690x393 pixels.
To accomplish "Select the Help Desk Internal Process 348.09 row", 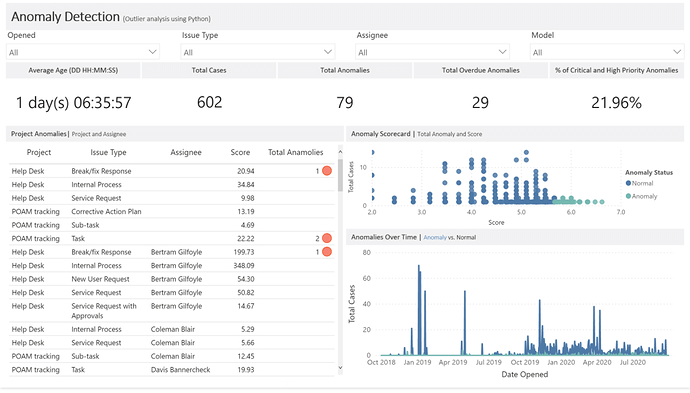I will 172,265.
